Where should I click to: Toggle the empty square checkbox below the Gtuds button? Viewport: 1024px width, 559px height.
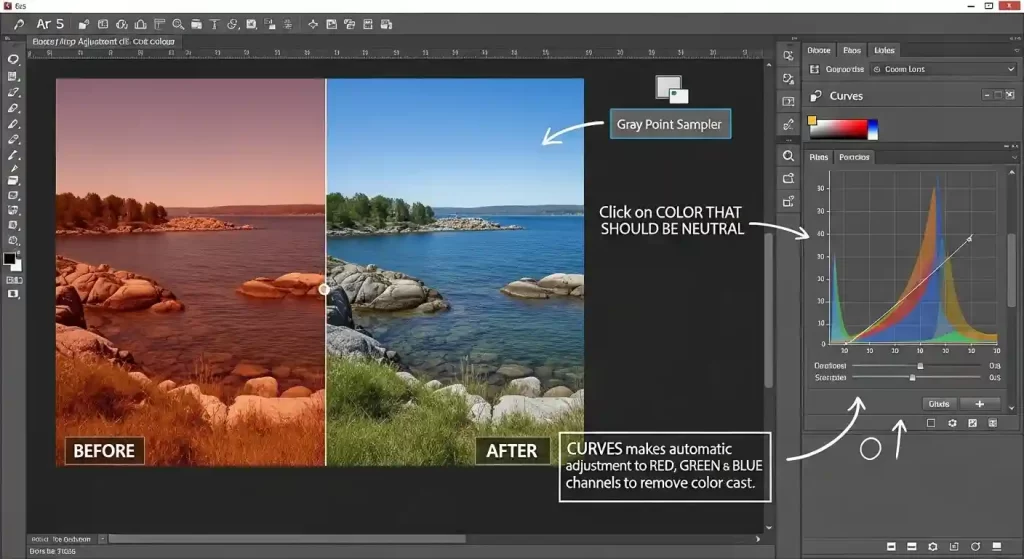(x=931, y=423)
